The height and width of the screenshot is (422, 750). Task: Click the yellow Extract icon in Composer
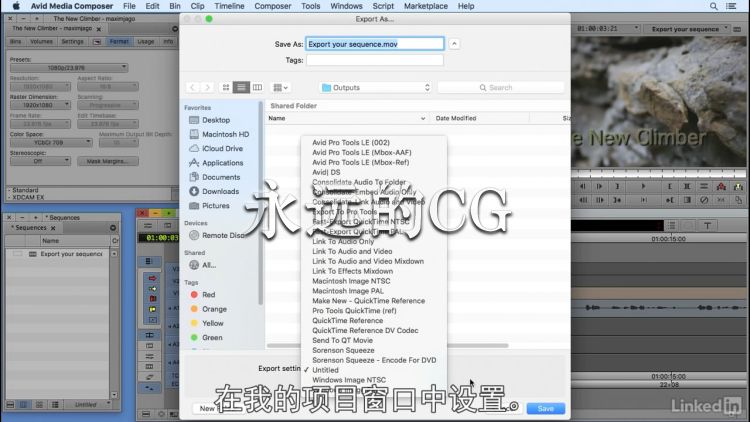(739, 187)
